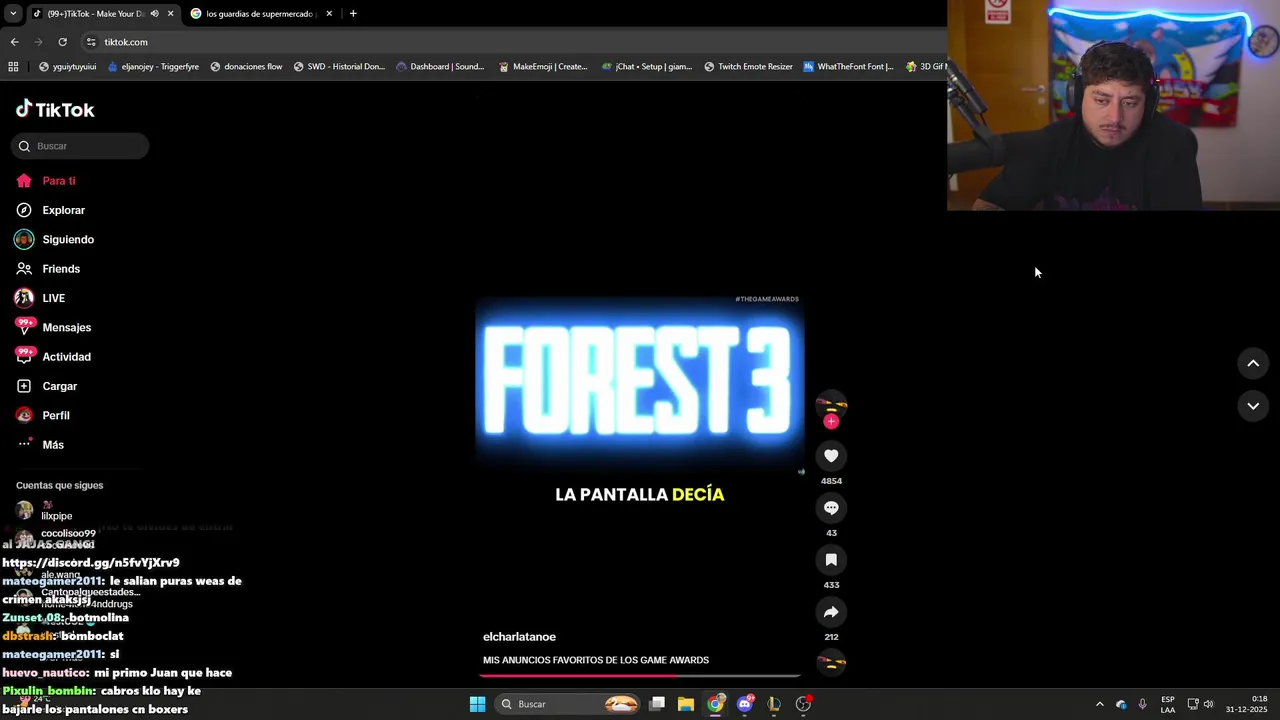Image resolution: width=1280 pixels, height=720 pixels.
Task: Open the spinning sound disc icon
Action: pos(831,662)
